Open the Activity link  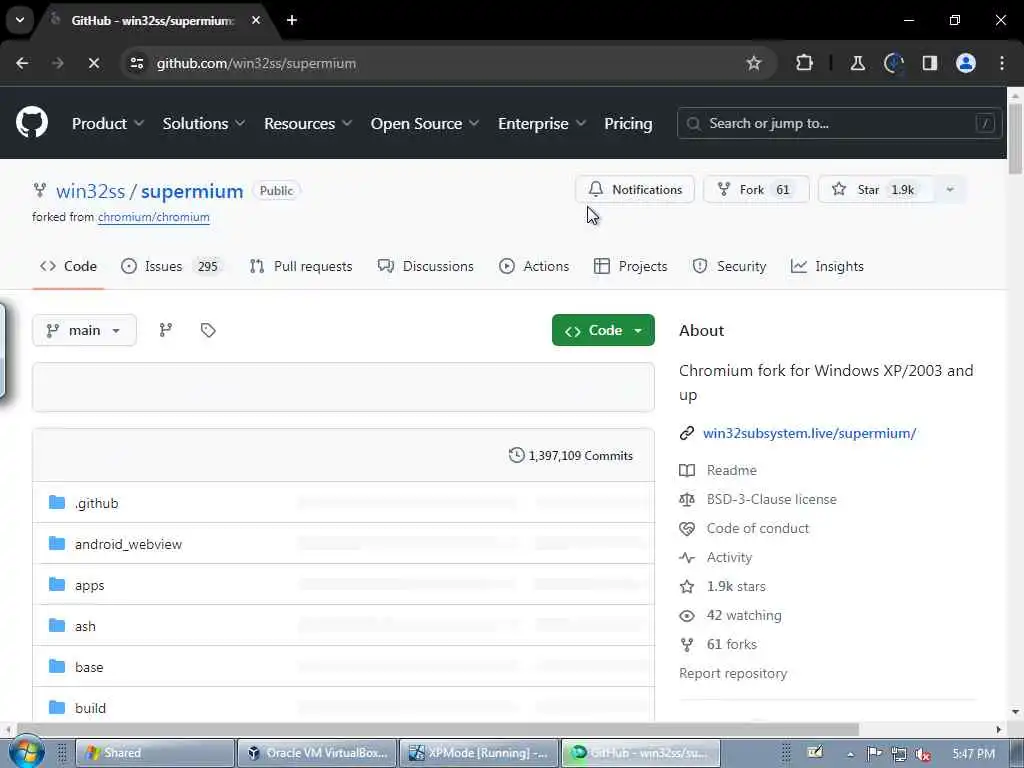[729, 557]
